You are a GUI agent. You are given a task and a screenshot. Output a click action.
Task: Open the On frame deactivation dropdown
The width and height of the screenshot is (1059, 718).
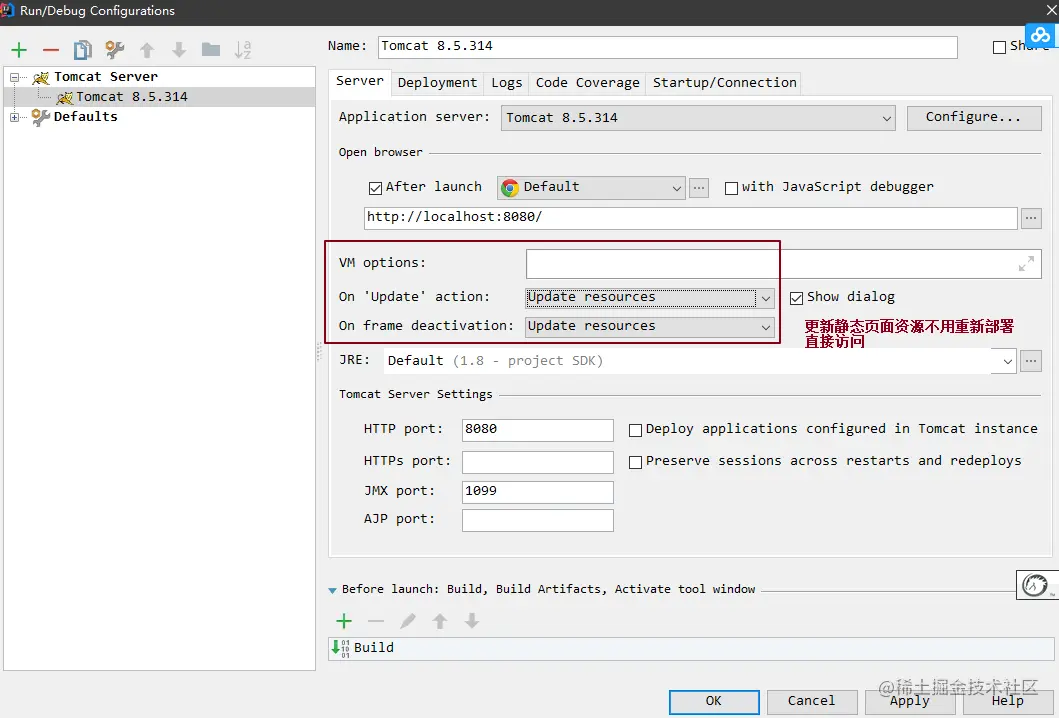point(650,326)
